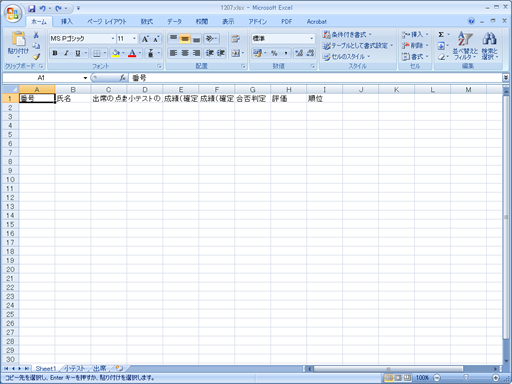Open テーブルとして書式設定 menu

point(358,46)
